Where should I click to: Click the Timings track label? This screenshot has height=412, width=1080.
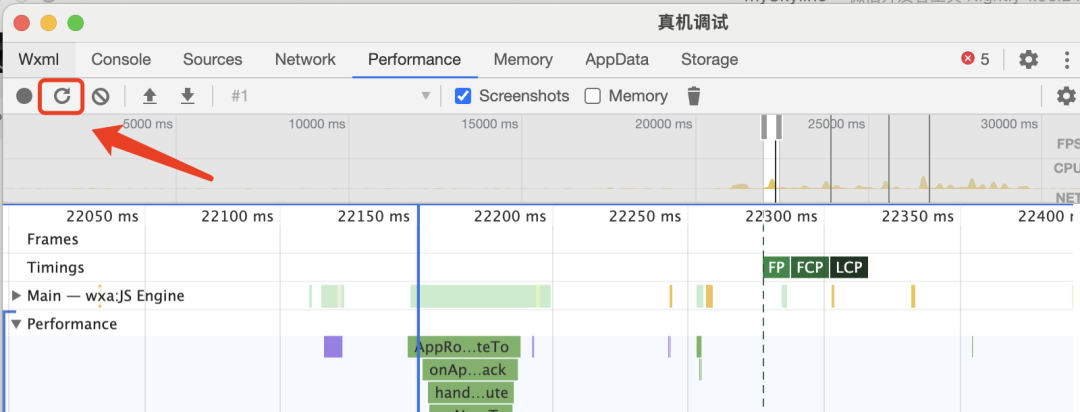coord(56,267)
